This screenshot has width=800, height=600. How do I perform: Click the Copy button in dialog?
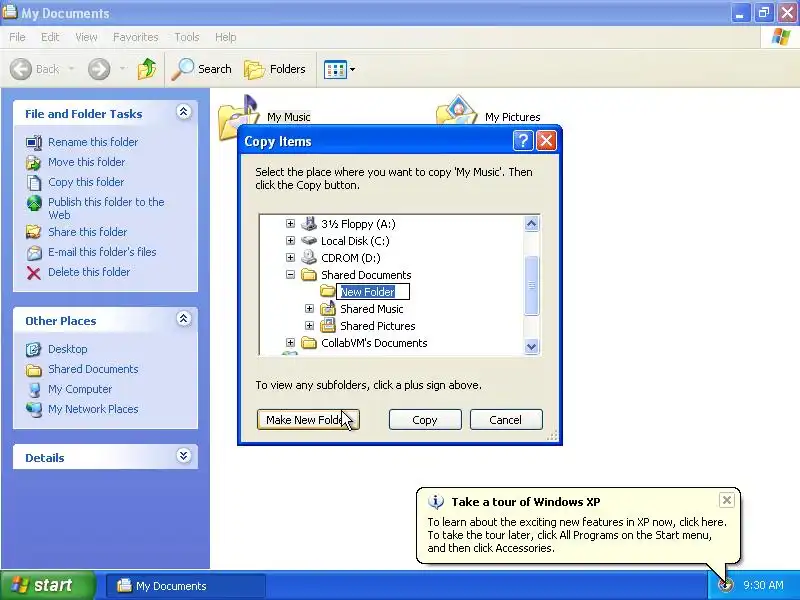click(425, 419)
